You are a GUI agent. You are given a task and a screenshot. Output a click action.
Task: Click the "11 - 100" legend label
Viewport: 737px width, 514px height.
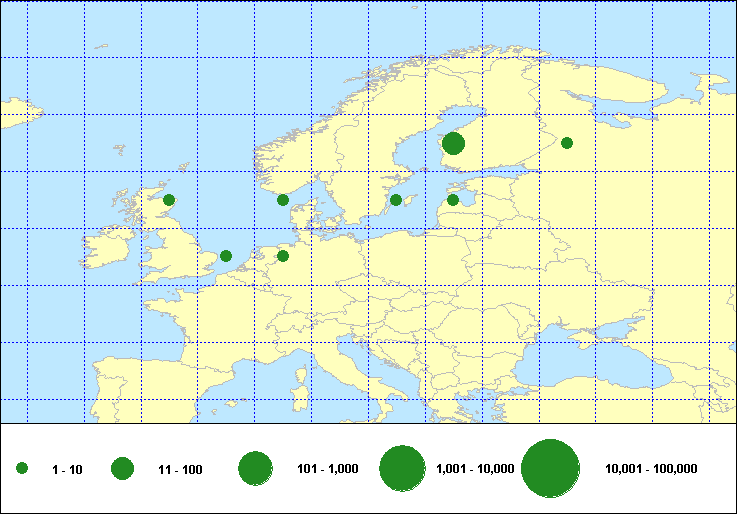[180, 470]
